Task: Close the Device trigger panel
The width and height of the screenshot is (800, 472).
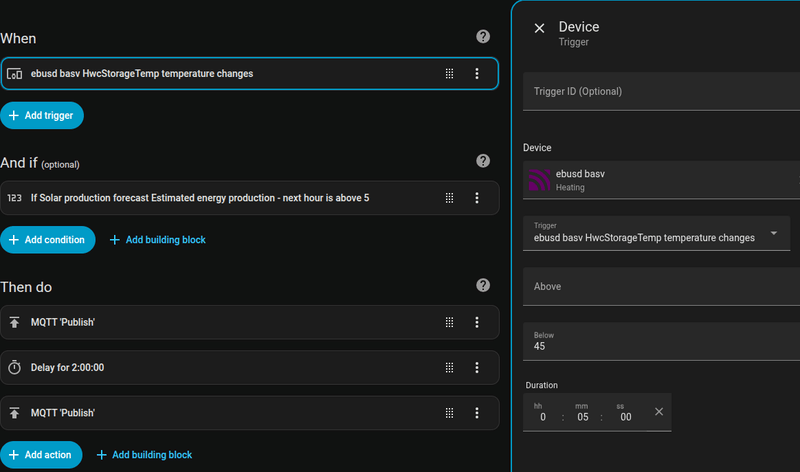Action: (540, 28)
